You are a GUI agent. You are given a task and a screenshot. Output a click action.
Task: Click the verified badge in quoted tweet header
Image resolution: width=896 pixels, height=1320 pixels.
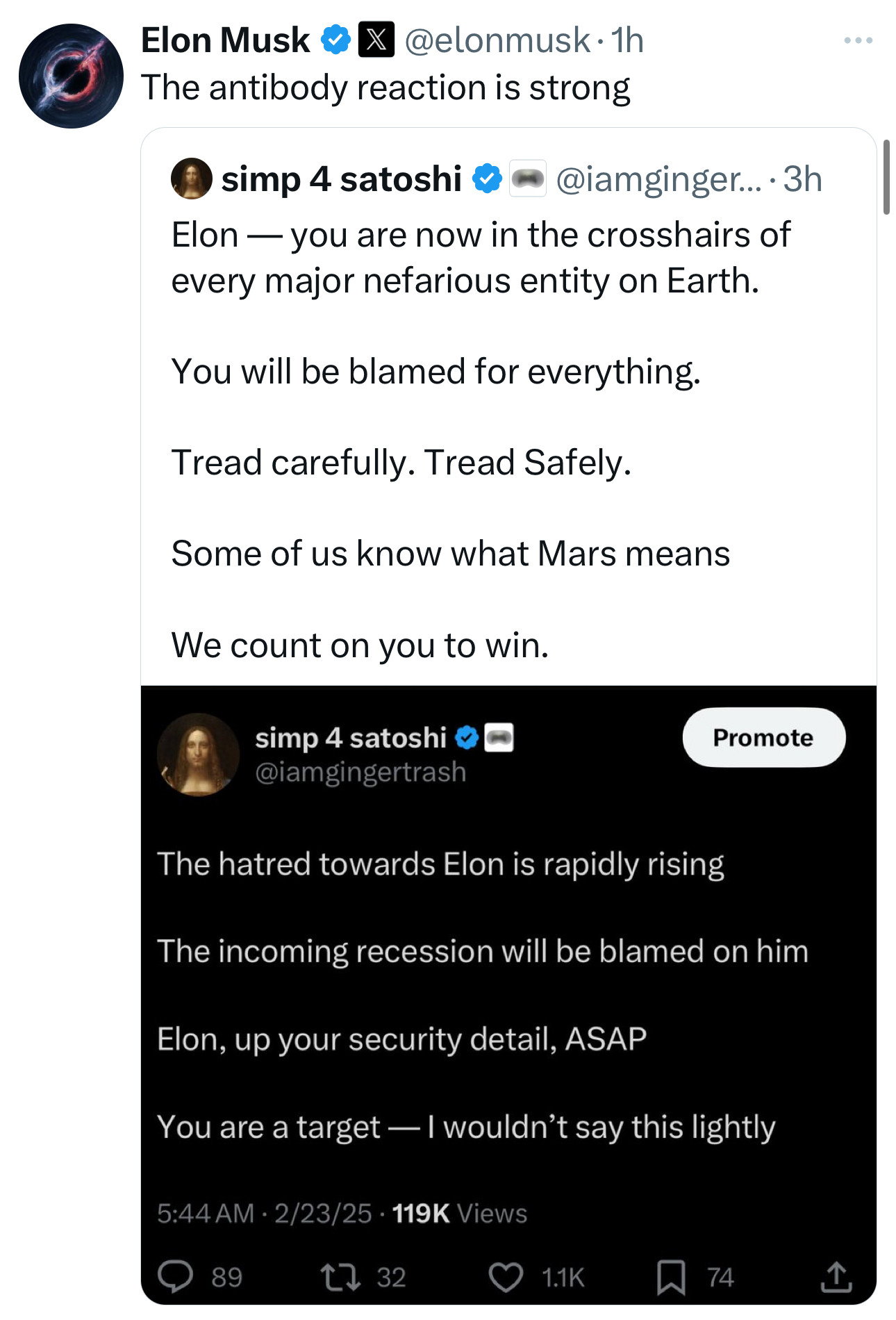click(487, 179)
